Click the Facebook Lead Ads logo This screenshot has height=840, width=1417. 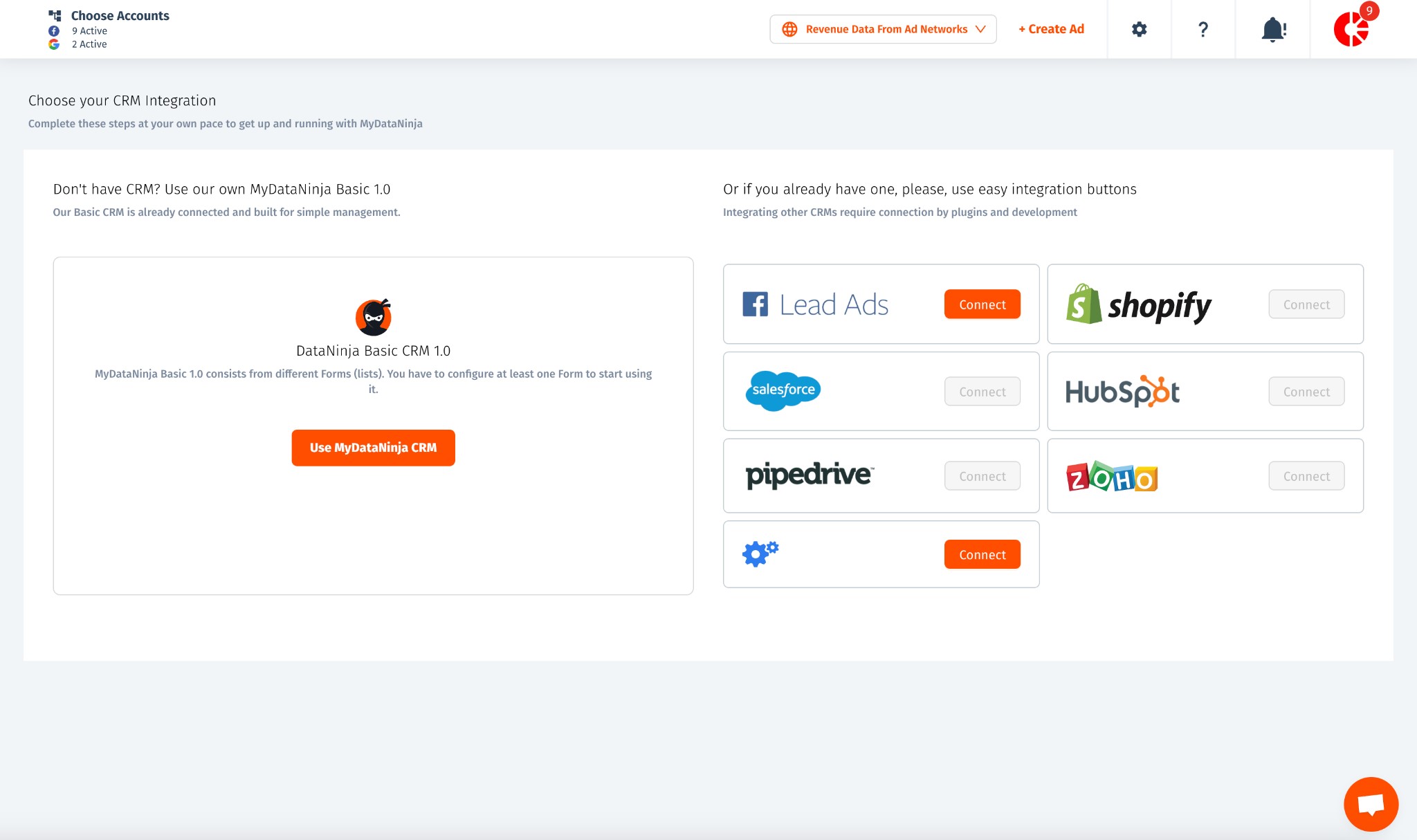pyautogui.click(x=815, y=304)
